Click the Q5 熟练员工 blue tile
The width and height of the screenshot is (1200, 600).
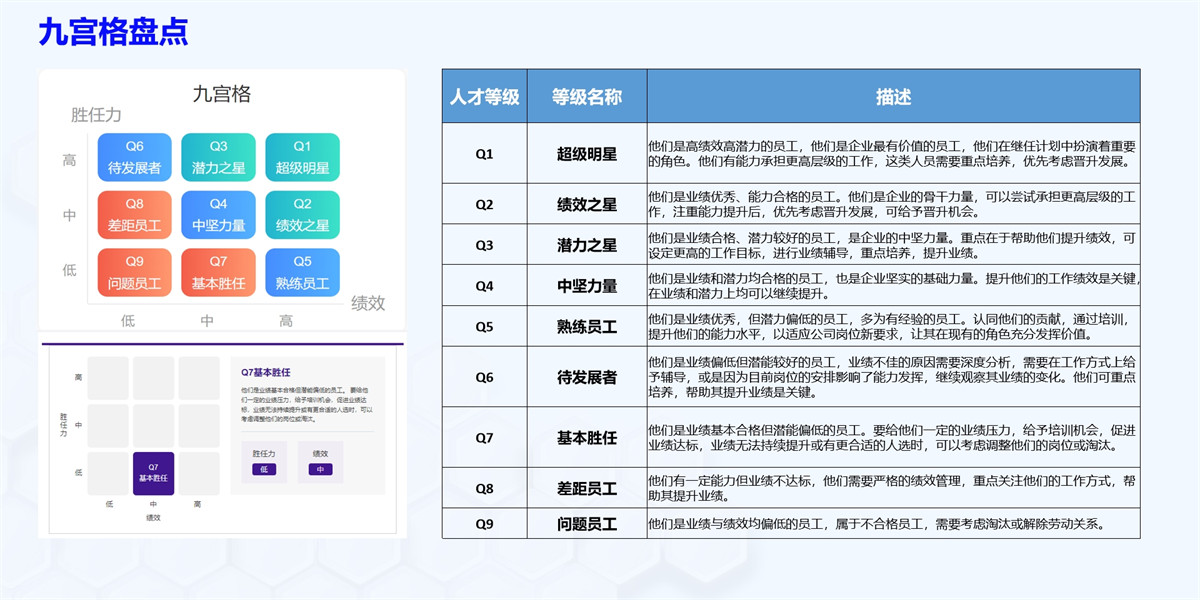(x=302, y=273)
